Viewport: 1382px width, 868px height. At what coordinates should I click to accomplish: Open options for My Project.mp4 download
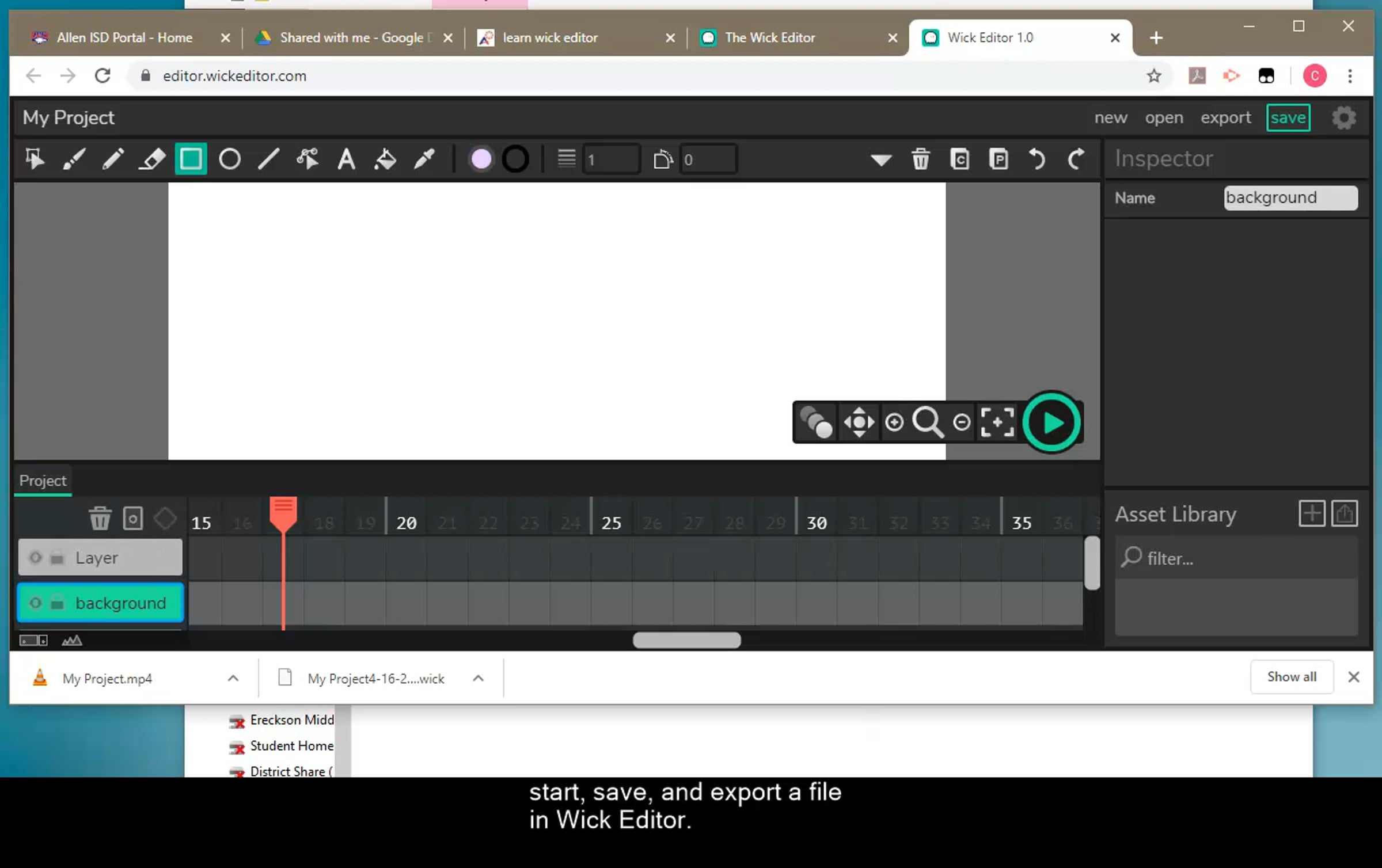(233, 678)
